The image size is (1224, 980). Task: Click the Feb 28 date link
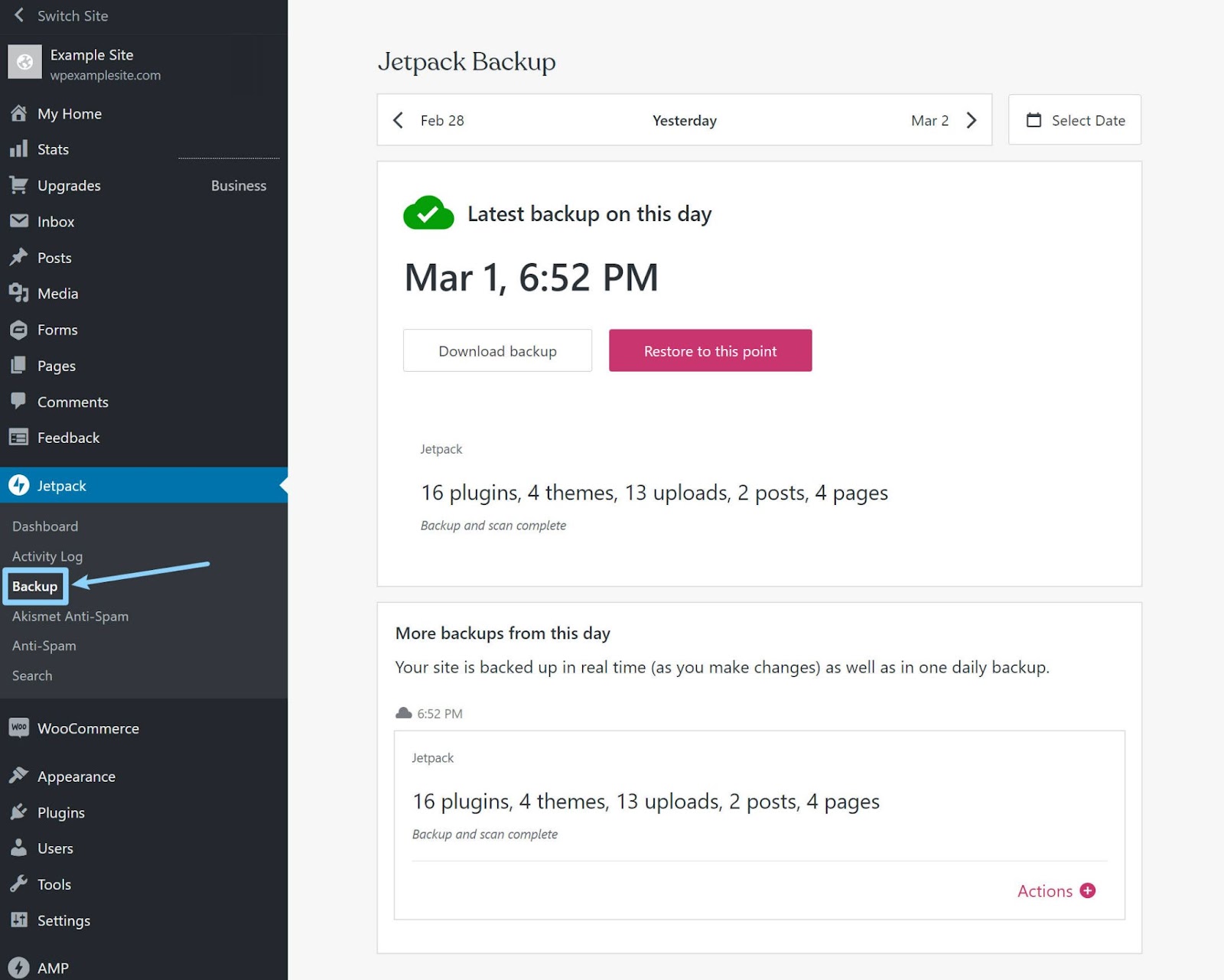(x=442, y=120)
